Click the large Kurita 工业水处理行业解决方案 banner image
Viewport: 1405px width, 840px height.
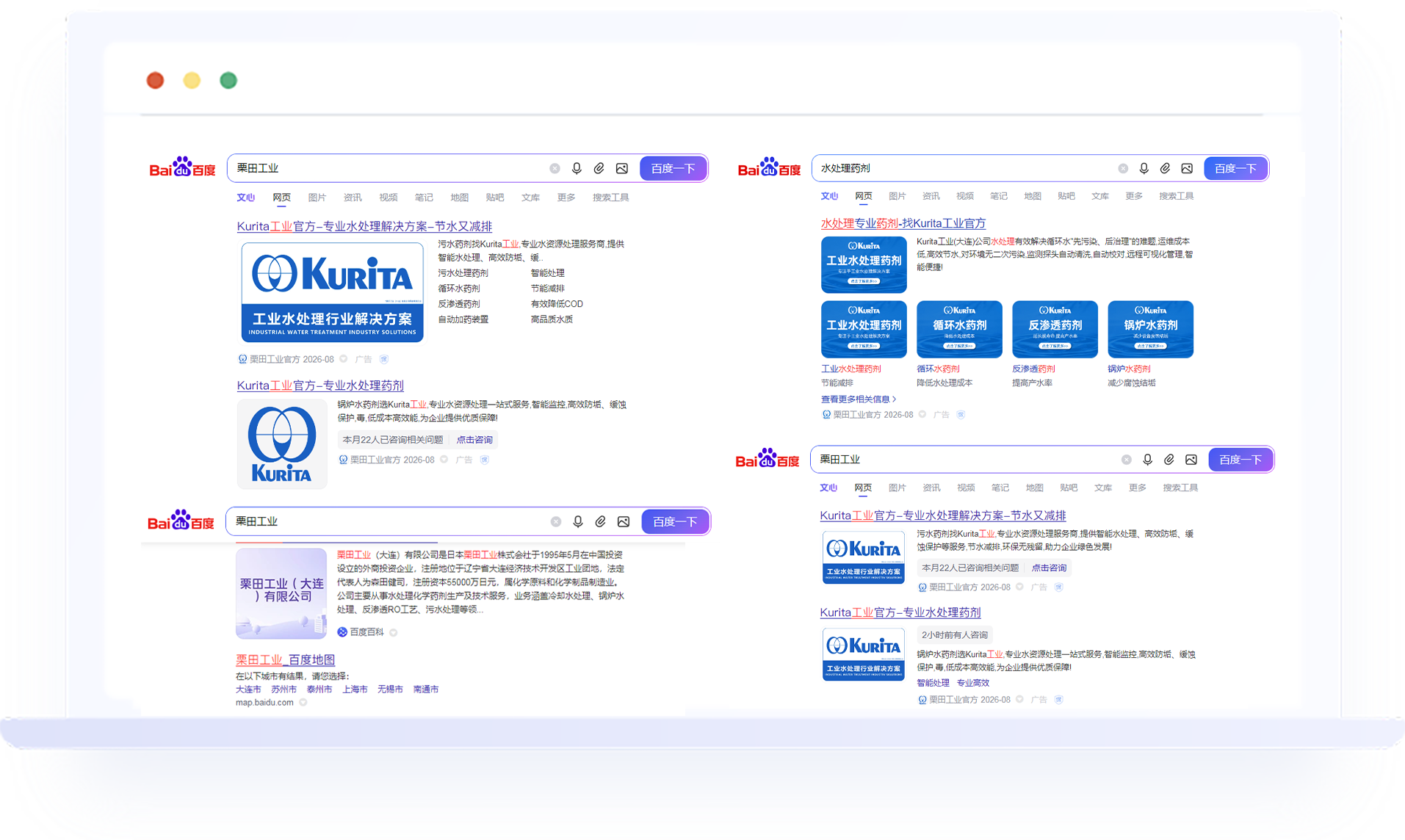tap(333, 292)
